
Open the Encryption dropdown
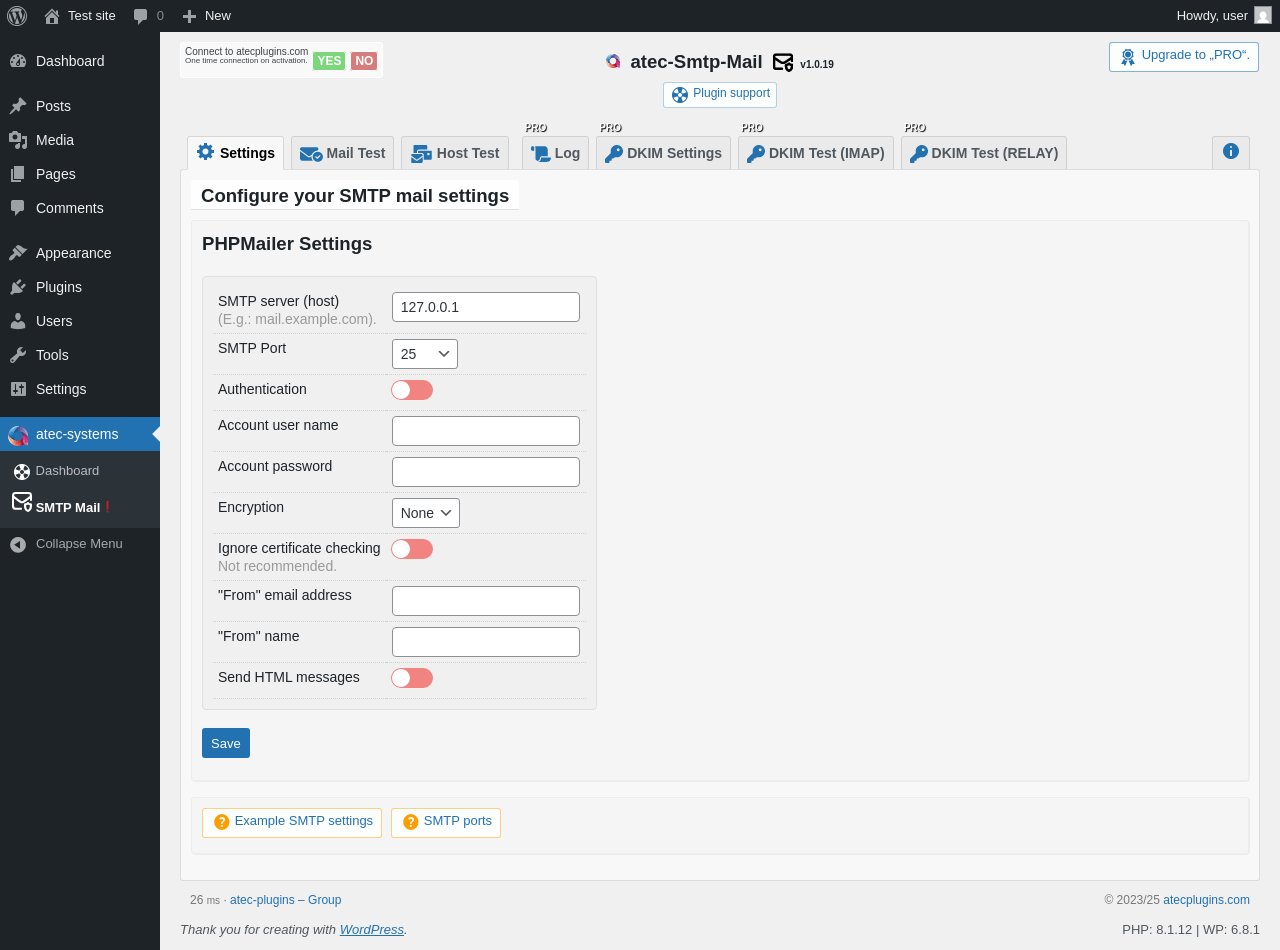[426, 513]
